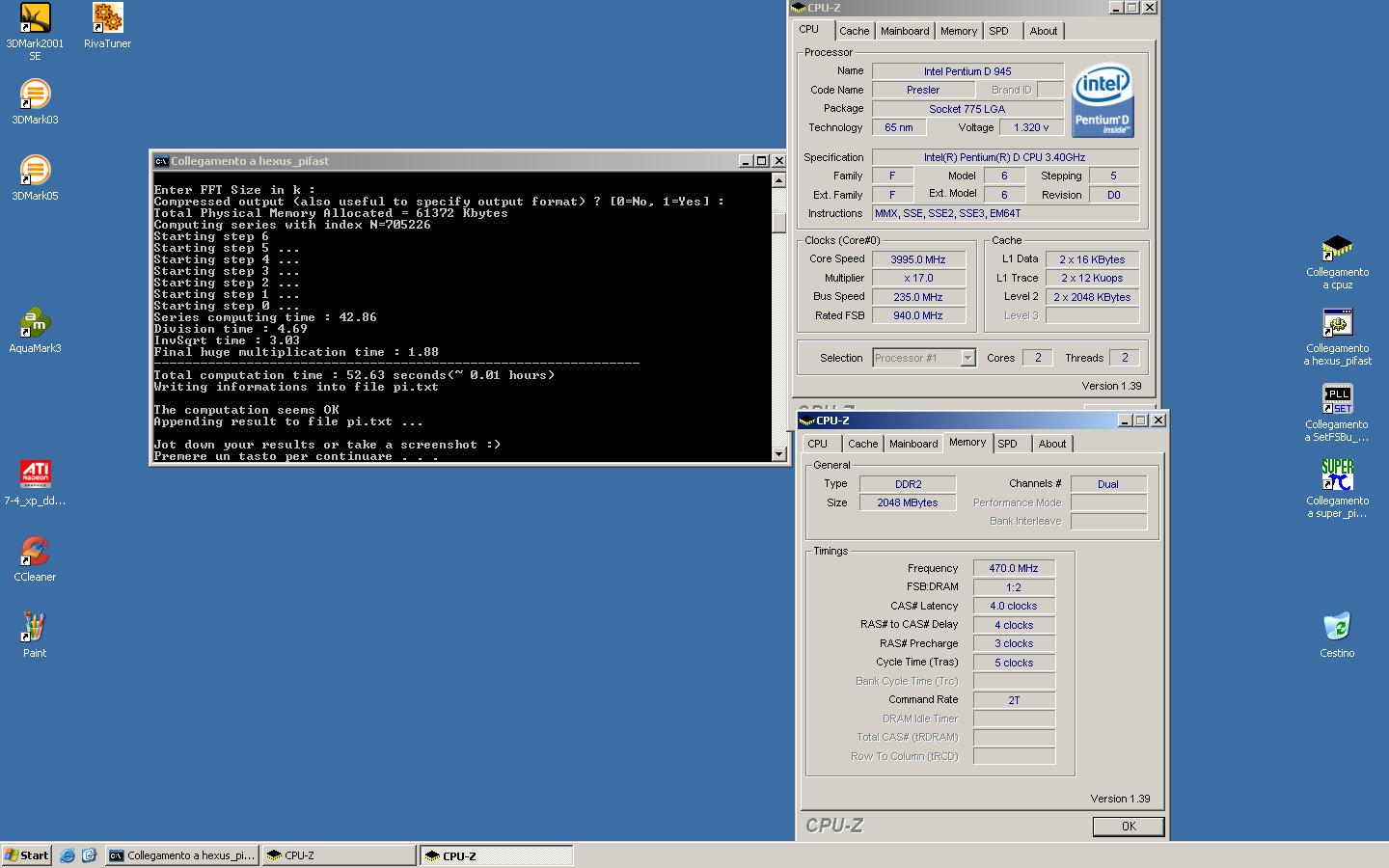Click the Intel Pentium D logo
The image size is (1389, 868).
[x=1102, y=100]
